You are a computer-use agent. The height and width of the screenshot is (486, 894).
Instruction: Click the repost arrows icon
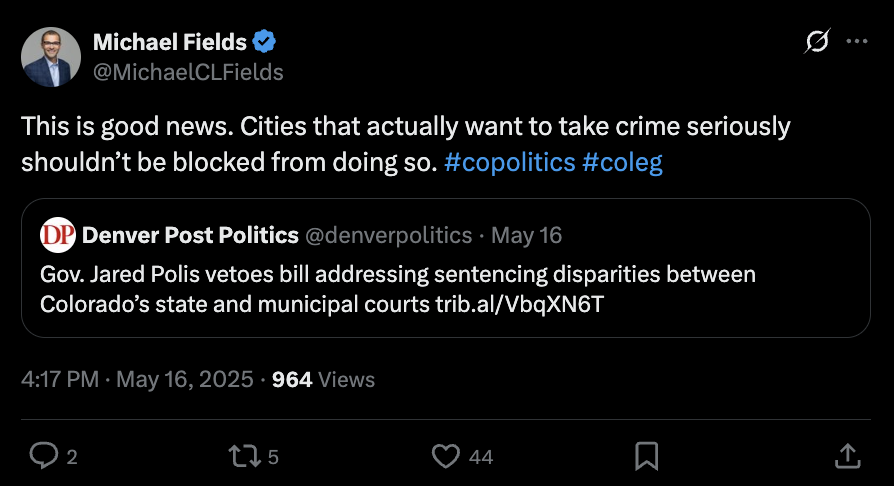(244, 456)
